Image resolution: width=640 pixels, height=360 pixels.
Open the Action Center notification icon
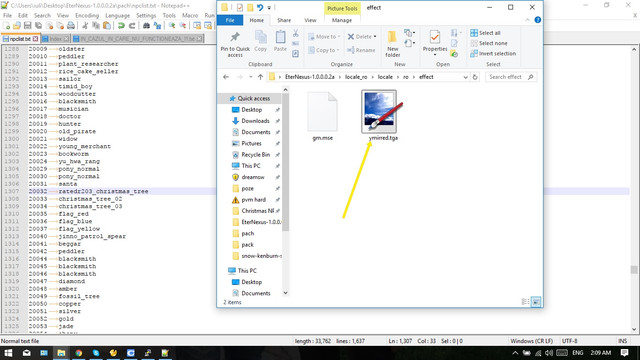[x=624, y=353]
